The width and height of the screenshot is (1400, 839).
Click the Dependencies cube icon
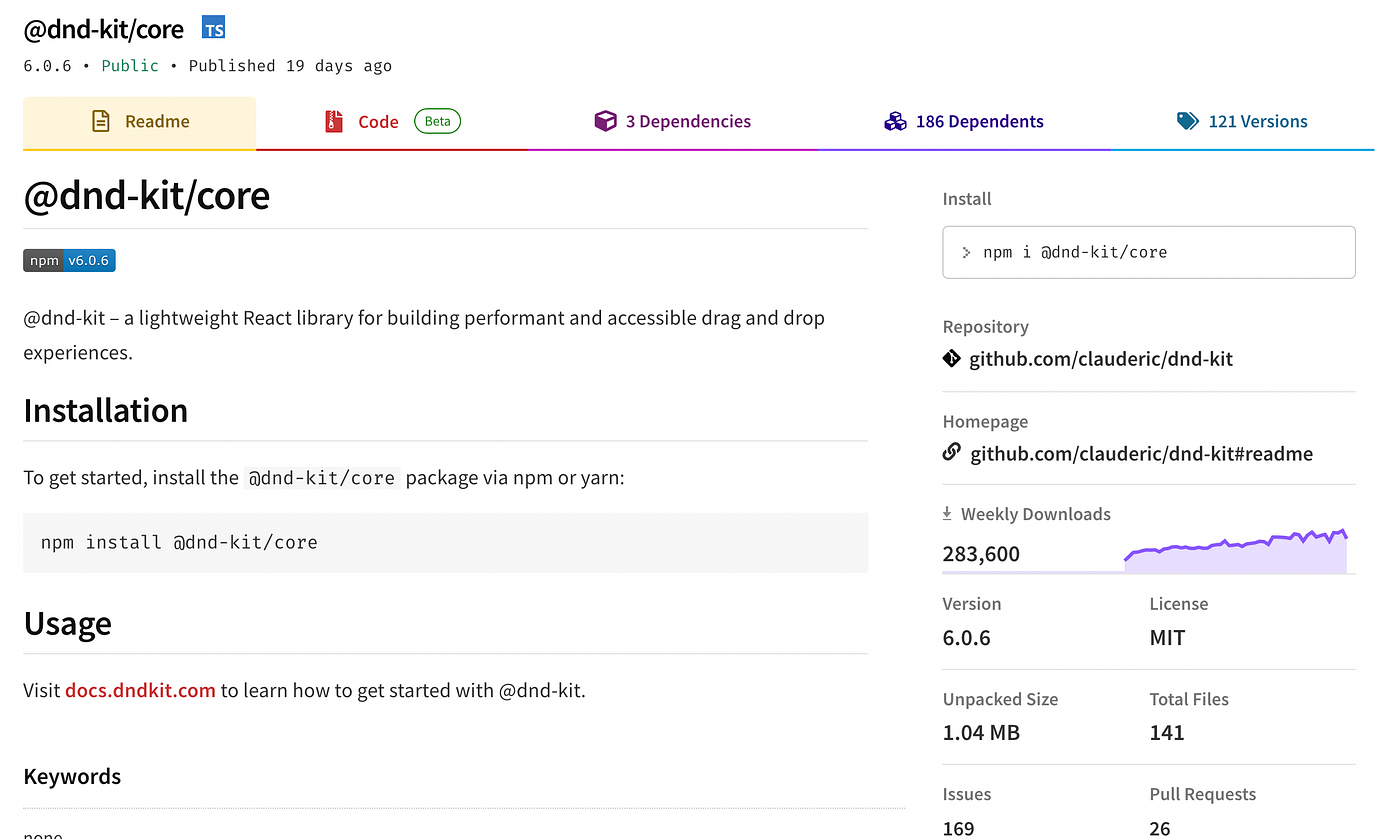click(x=605, y=122)
